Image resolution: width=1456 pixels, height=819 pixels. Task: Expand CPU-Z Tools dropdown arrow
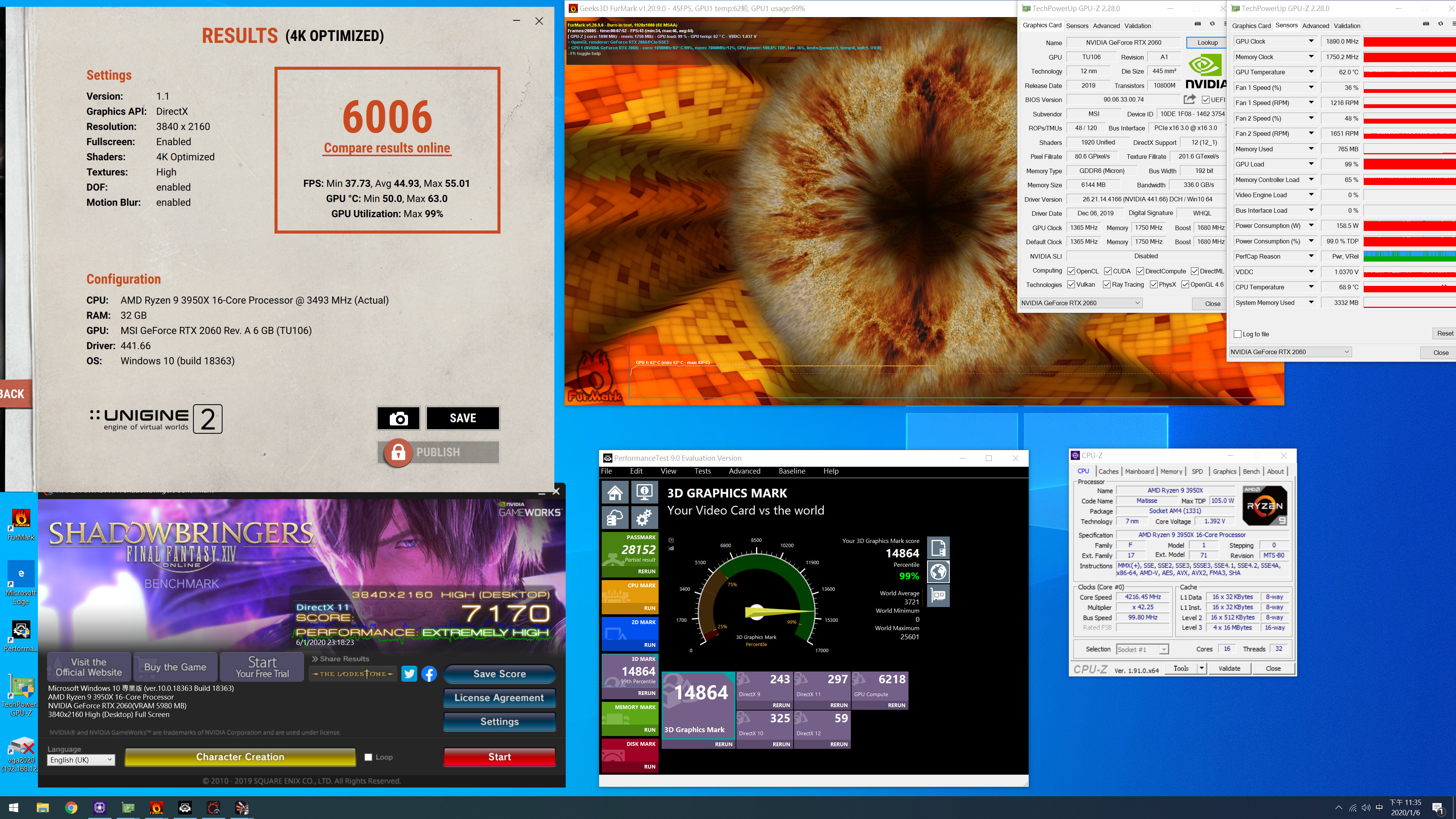[x=1202, y=668]
